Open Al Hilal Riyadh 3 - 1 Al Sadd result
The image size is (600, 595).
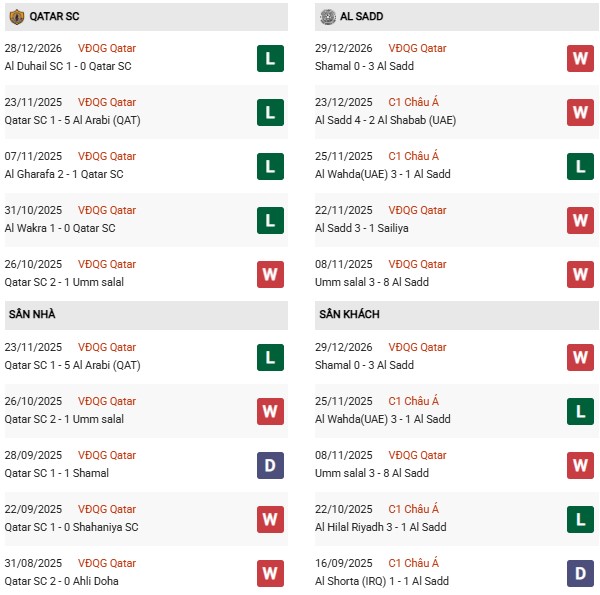tap(380, 527)
